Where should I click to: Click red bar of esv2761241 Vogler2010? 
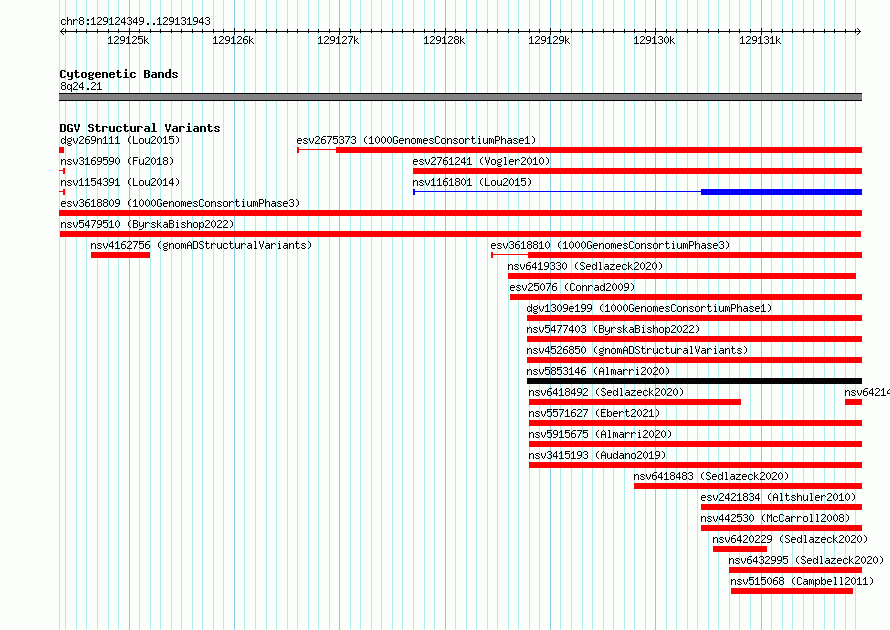(637, 171)
